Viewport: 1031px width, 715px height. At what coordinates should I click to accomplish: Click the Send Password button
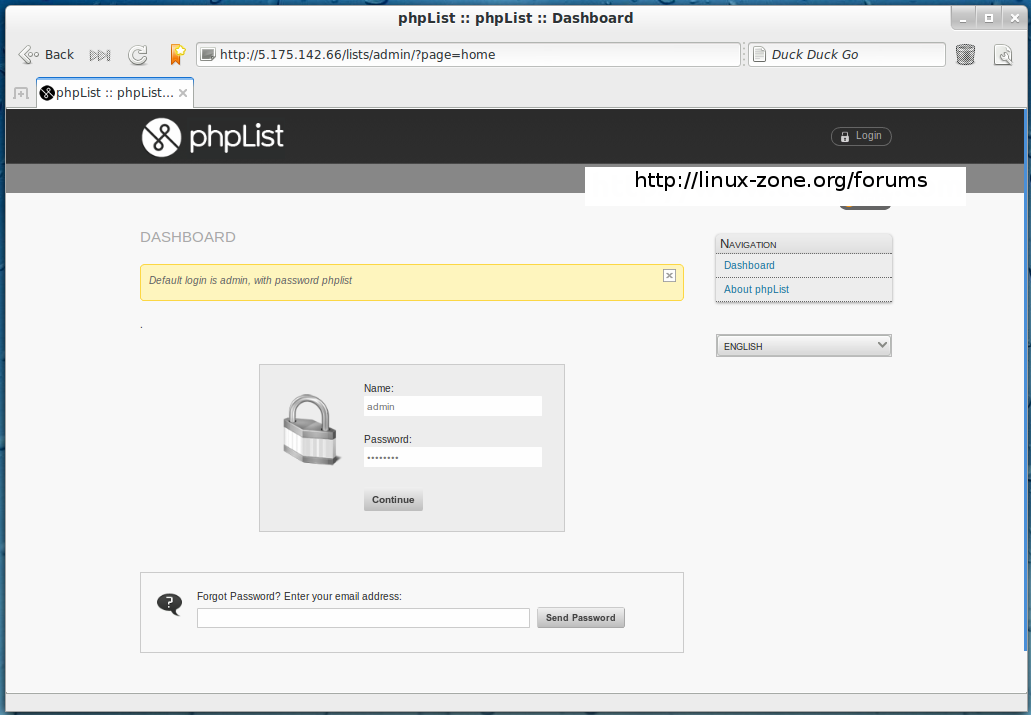[580, 618]
